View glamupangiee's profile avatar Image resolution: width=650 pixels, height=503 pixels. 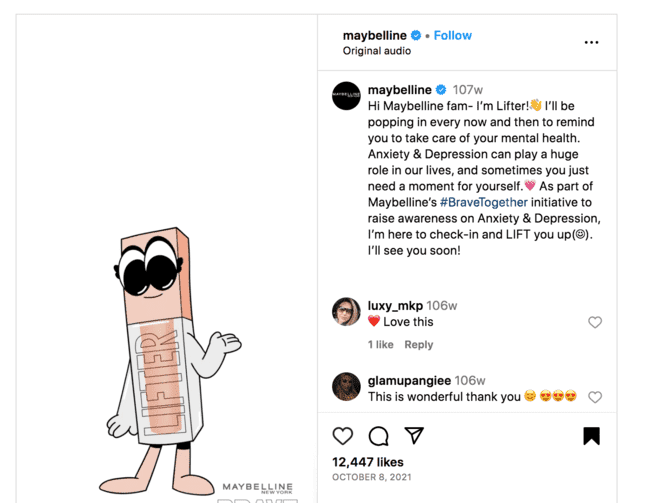tap(346, 386)
